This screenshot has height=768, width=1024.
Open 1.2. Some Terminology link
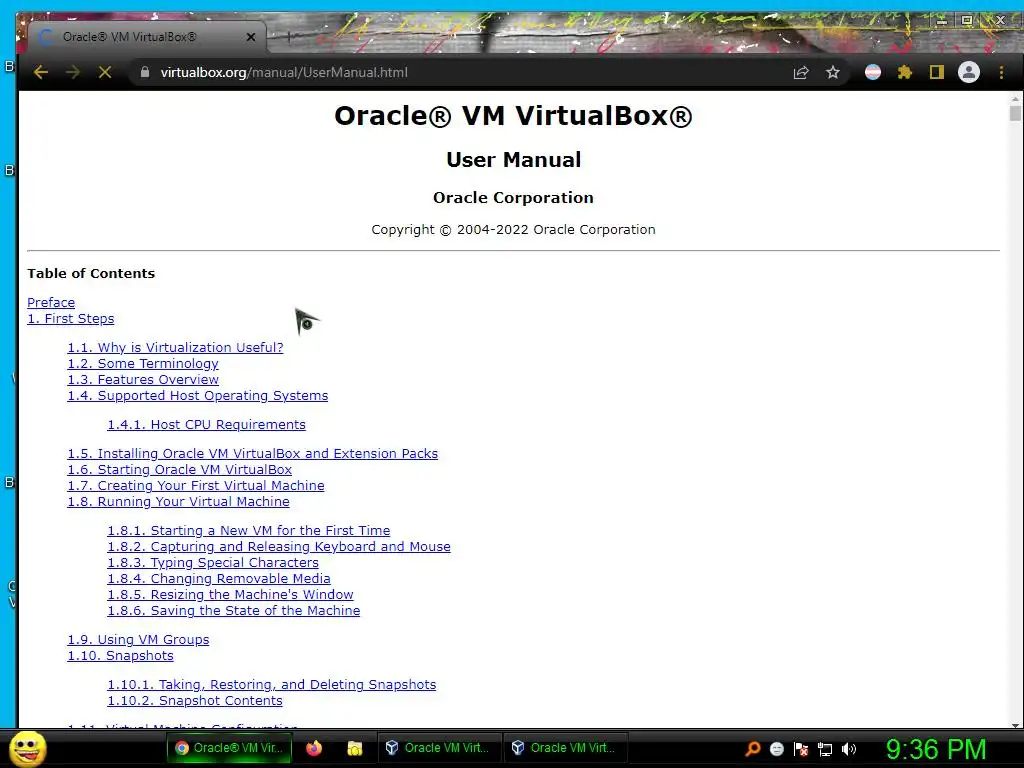pos(143,364)
